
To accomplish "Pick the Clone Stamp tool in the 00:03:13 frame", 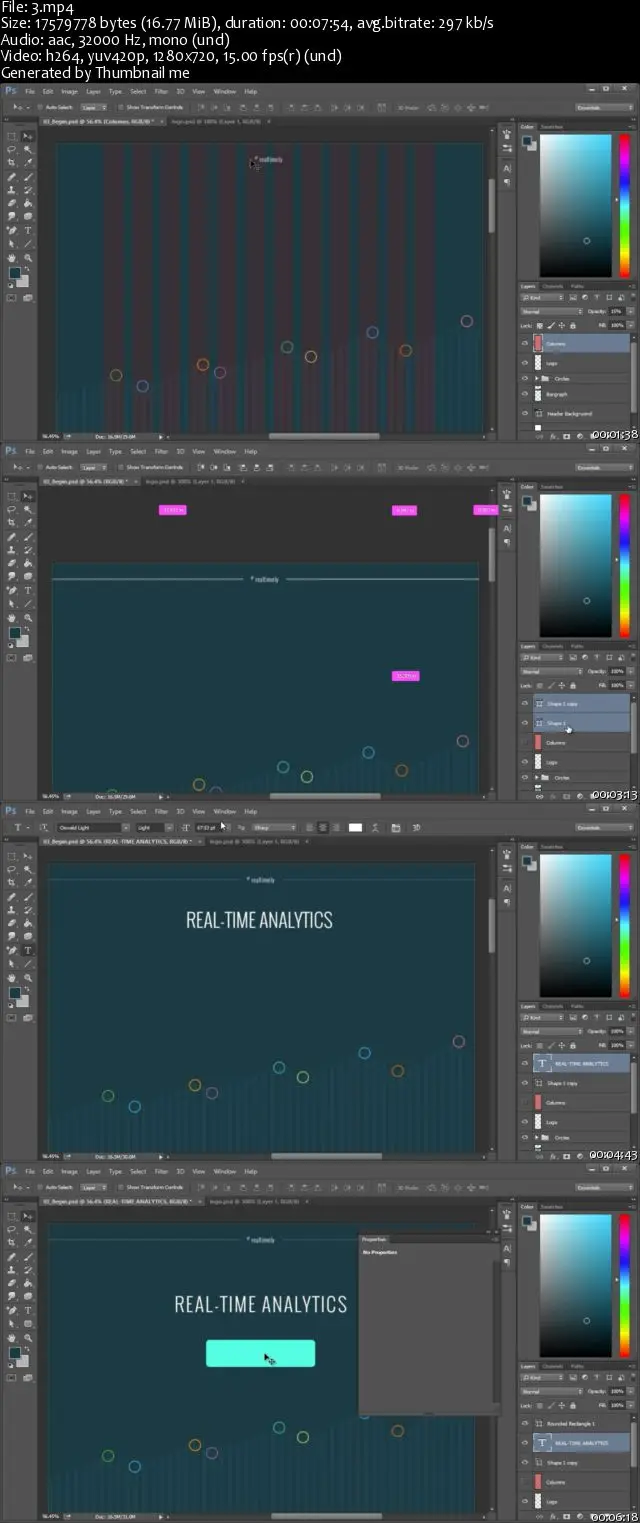I will coord(11,550).
